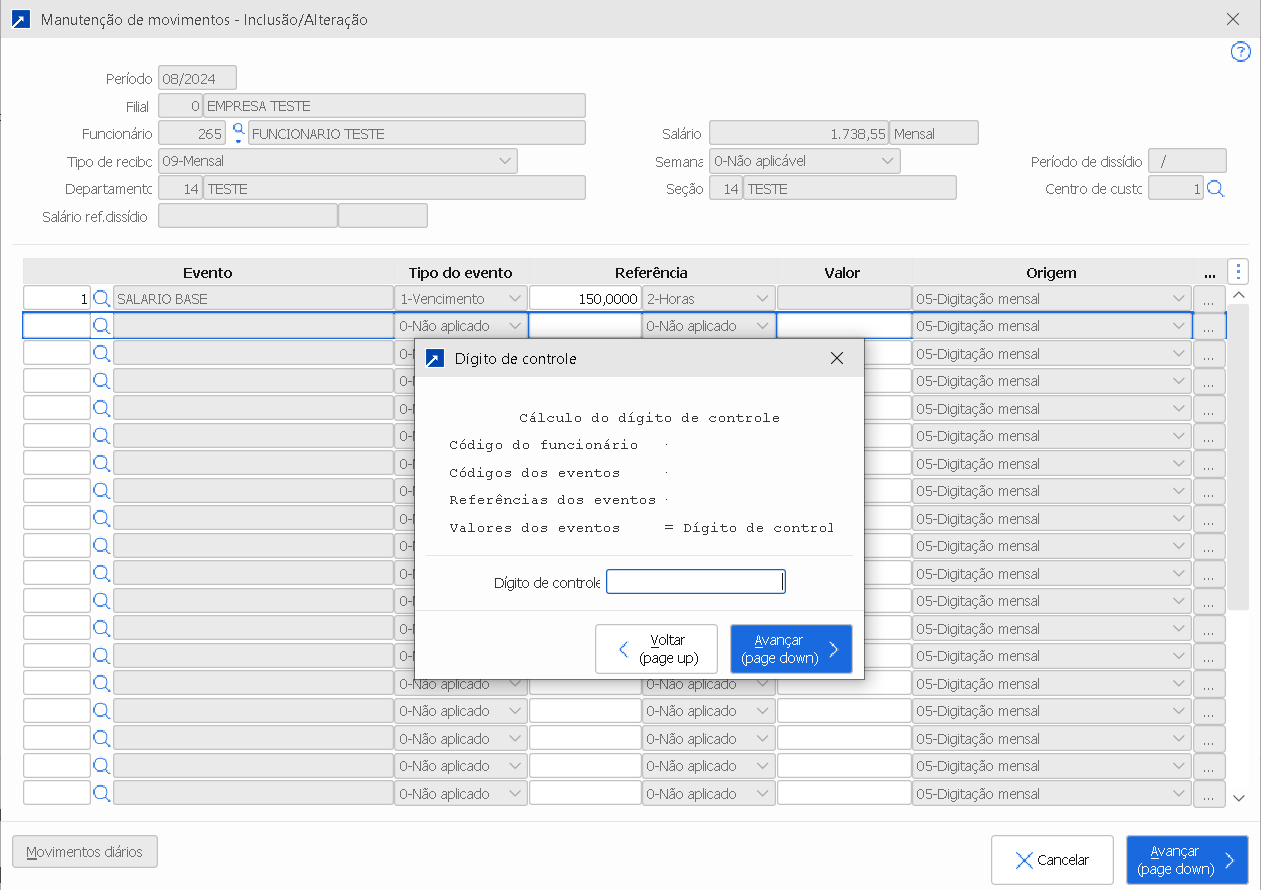Close the Dígito de controle dialog
This screenshot has width=1261, height=890.
coord(837,358)
